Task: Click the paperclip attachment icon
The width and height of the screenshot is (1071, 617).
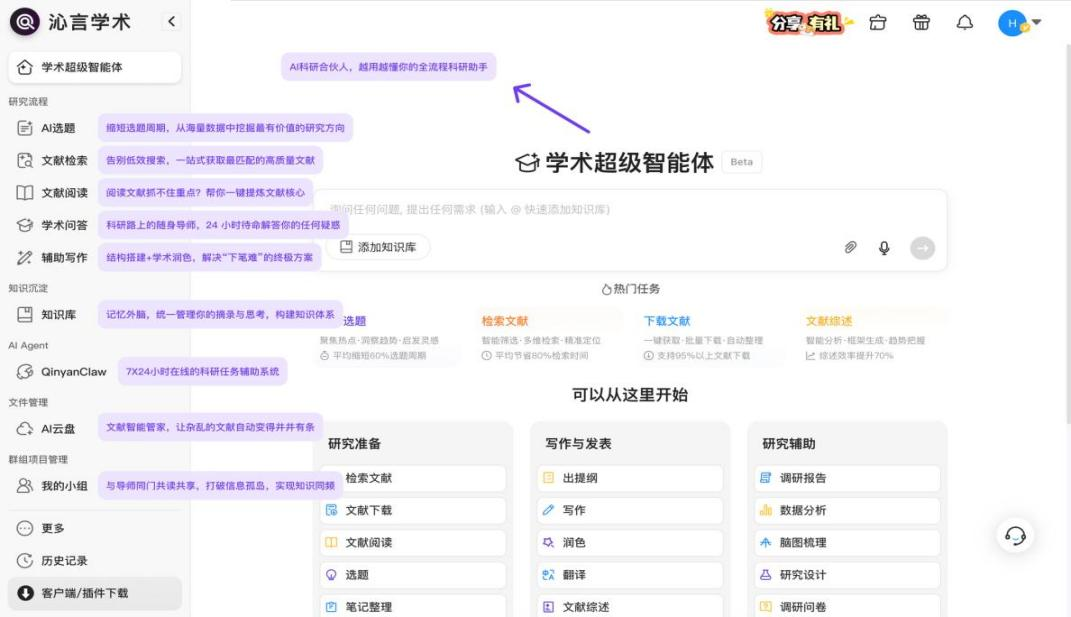Action: [851, 248]
